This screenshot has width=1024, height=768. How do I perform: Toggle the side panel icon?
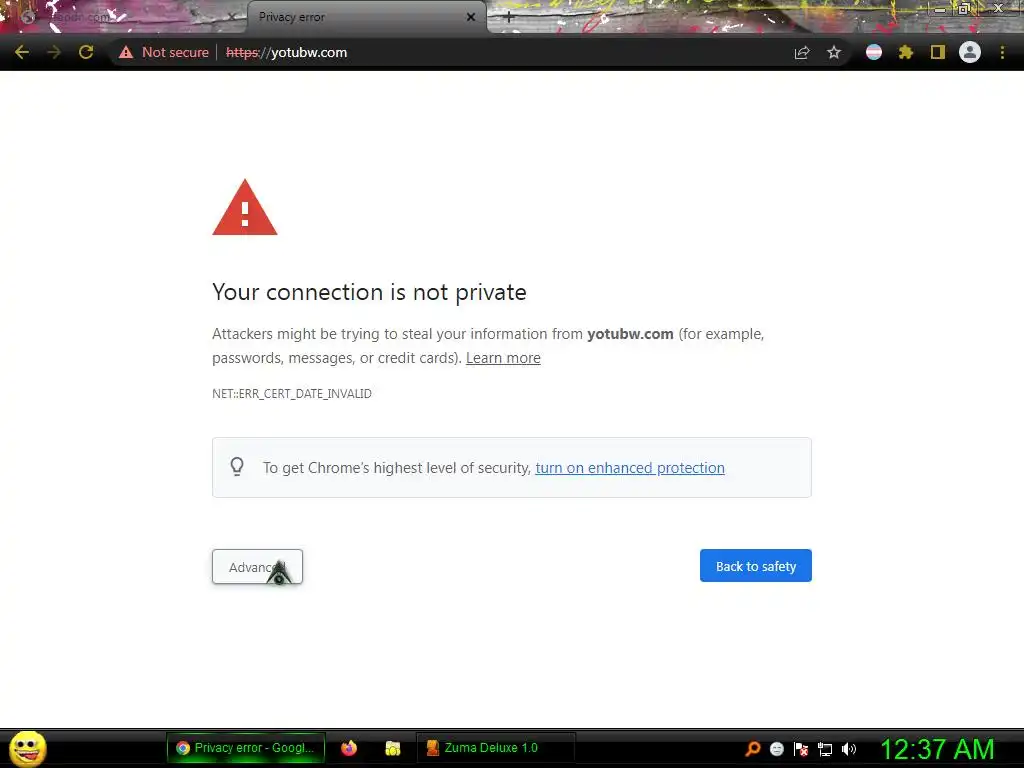[938, 52]
